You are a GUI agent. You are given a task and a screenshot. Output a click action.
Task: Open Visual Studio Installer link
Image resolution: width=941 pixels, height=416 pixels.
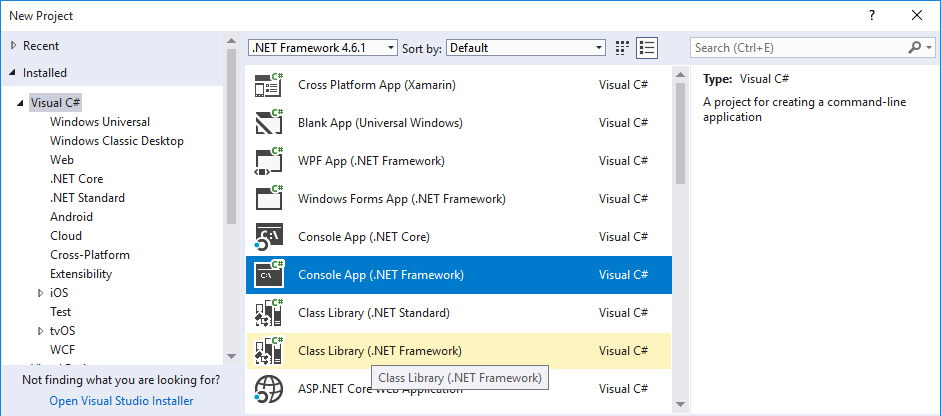coord(121,401)
